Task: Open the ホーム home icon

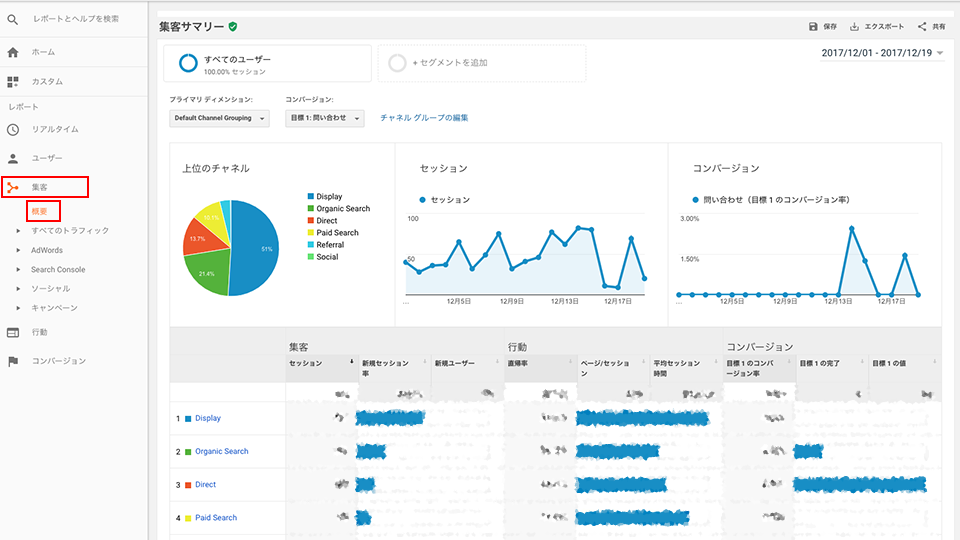Action: click(13, 53)
